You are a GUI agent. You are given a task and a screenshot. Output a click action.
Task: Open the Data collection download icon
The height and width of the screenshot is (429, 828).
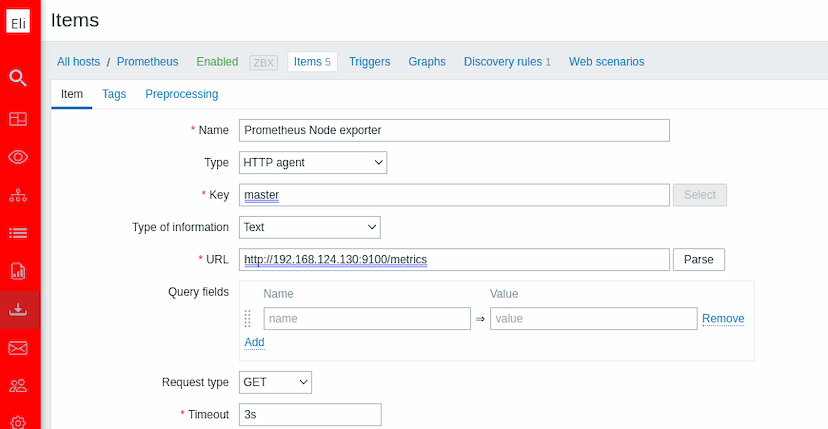18,309
